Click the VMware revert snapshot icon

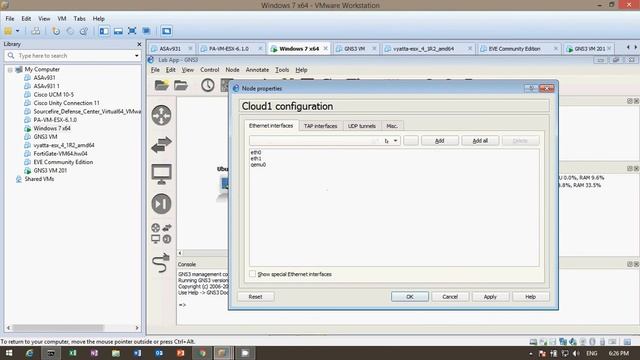[70, 31]
